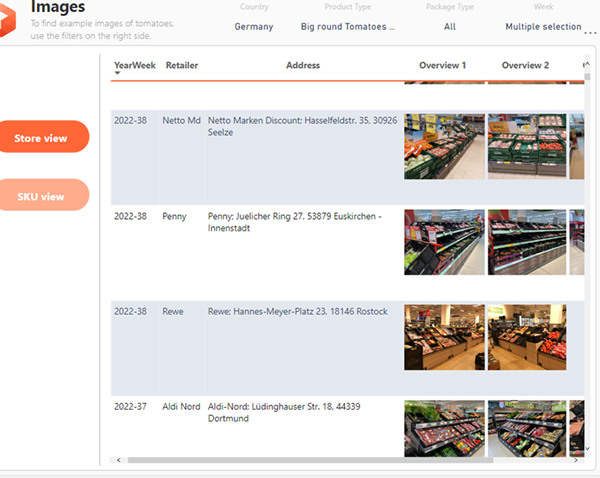Click the horizontal scrollbar's left arrow

click(x=119, y=460)
